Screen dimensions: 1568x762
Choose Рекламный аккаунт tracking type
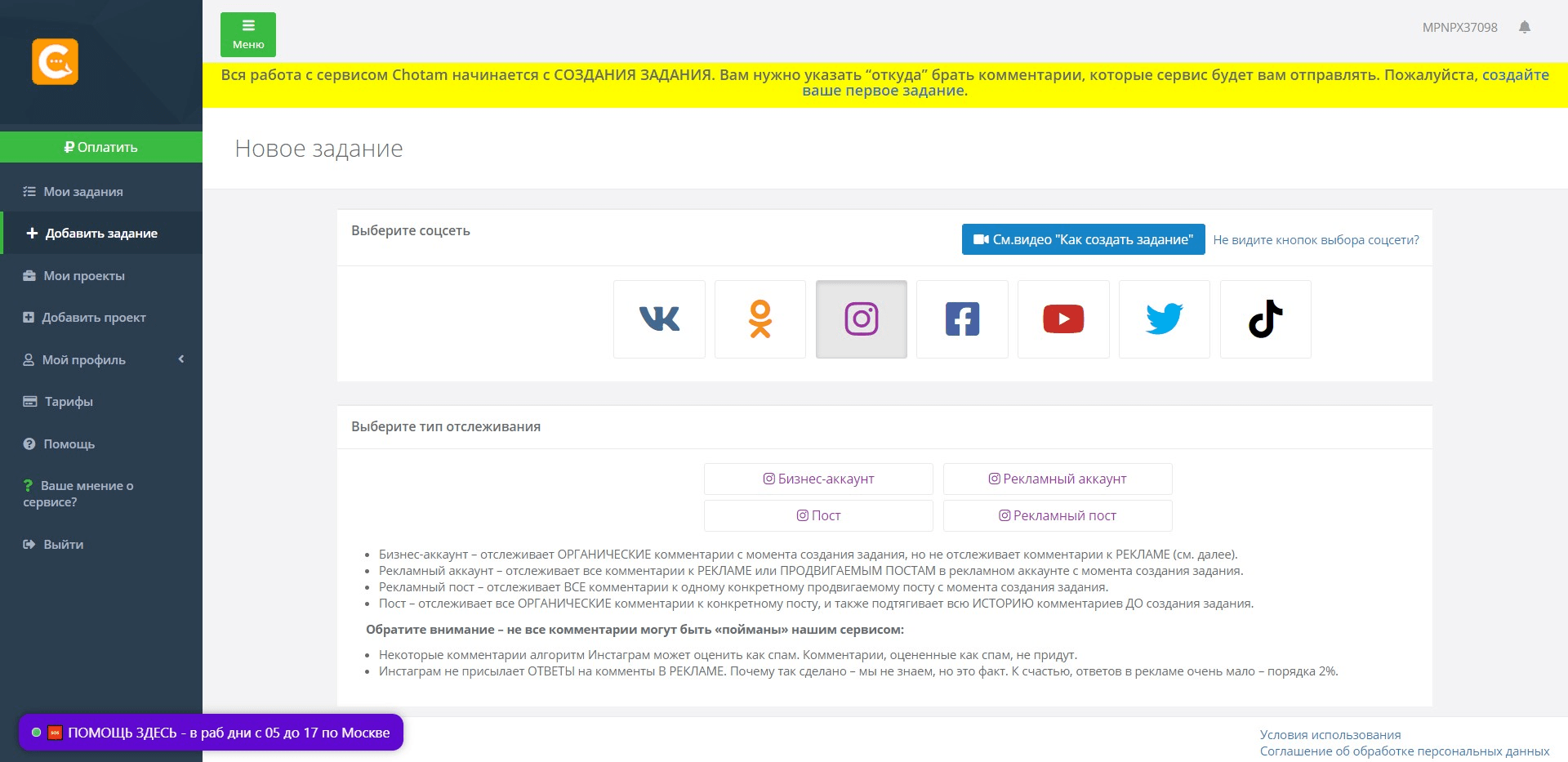pyautogui.click(x=1058, y=479)
